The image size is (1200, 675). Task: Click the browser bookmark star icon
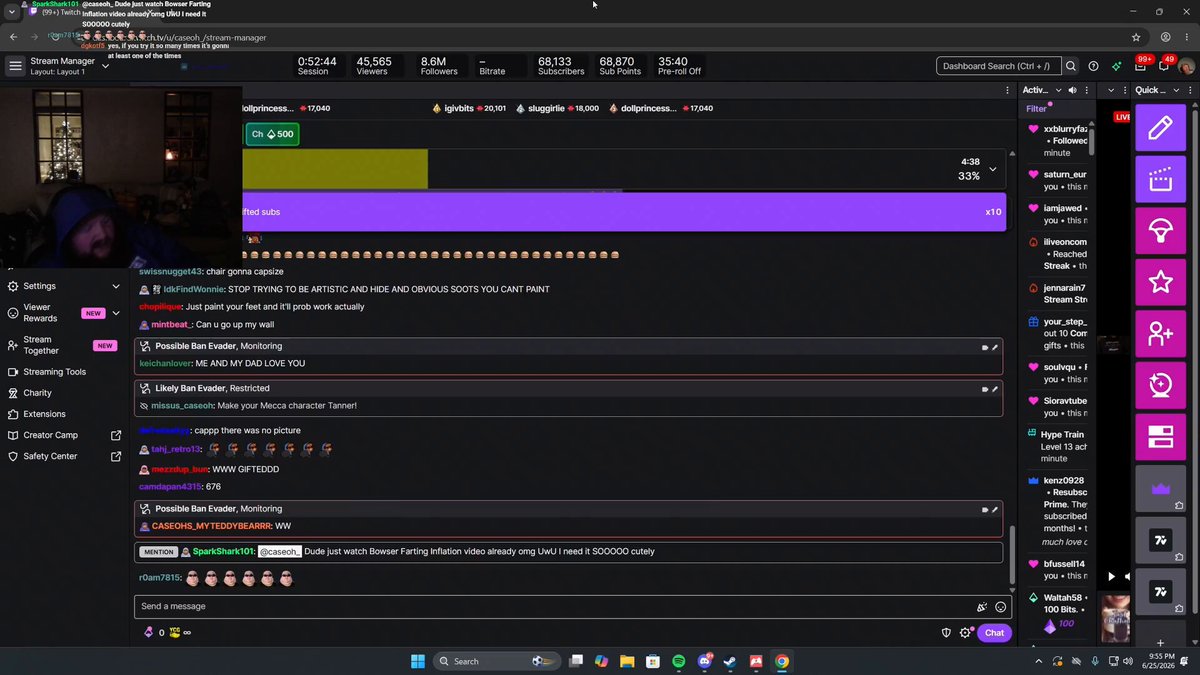1136,37
